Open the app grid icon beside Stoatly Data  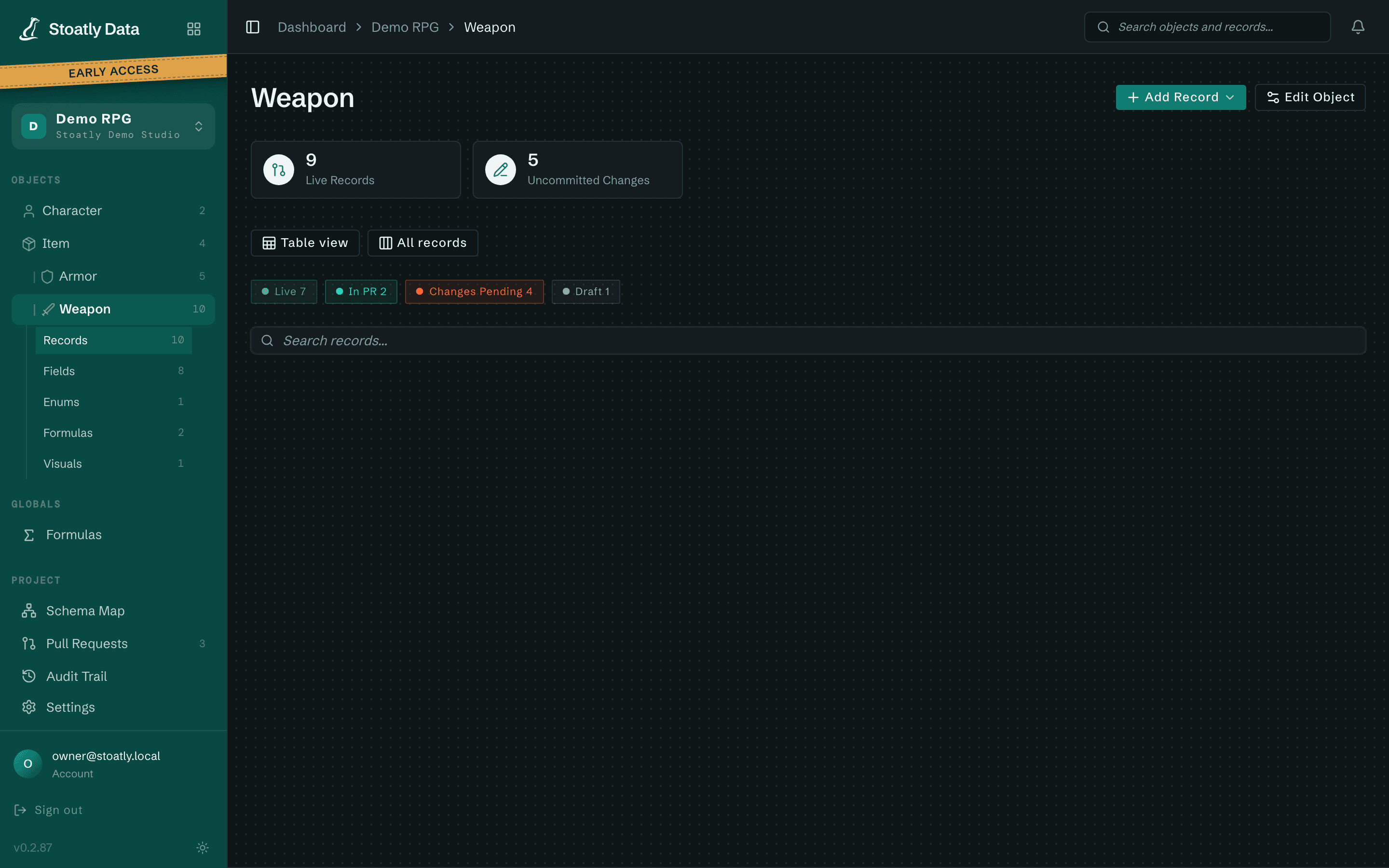pos(194,29)
